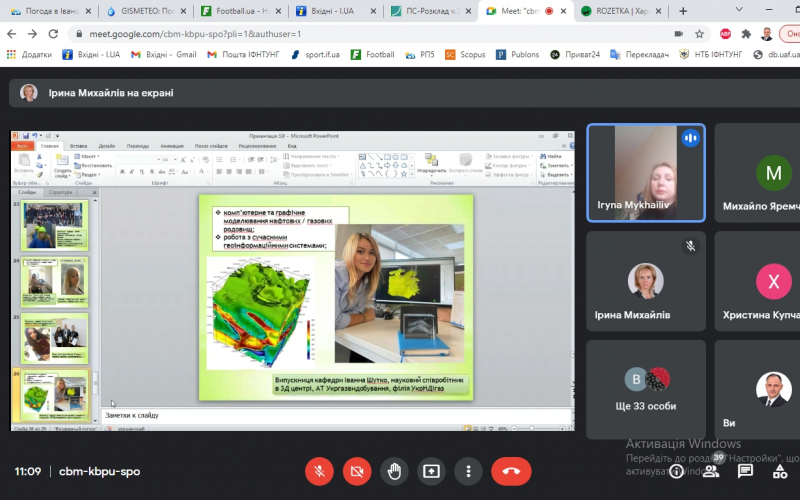Open the Пошта ІФНТУНГ bookmark
Screen dimensions: 800x500
pyautogui.click(x=243, y=54)
